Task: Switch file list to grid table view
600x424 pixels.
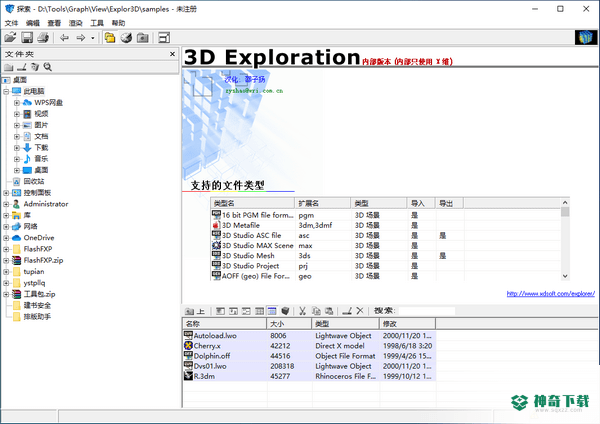Action: pos(259,311)
